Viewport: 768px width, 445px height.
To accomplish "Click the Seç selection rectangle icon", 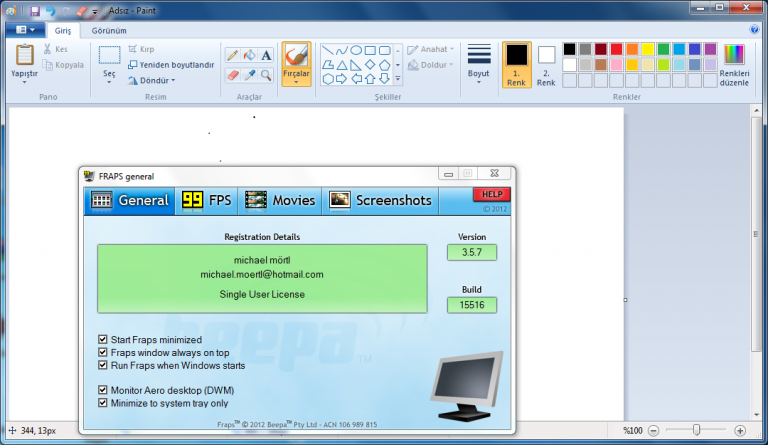I will coord(109,55).
